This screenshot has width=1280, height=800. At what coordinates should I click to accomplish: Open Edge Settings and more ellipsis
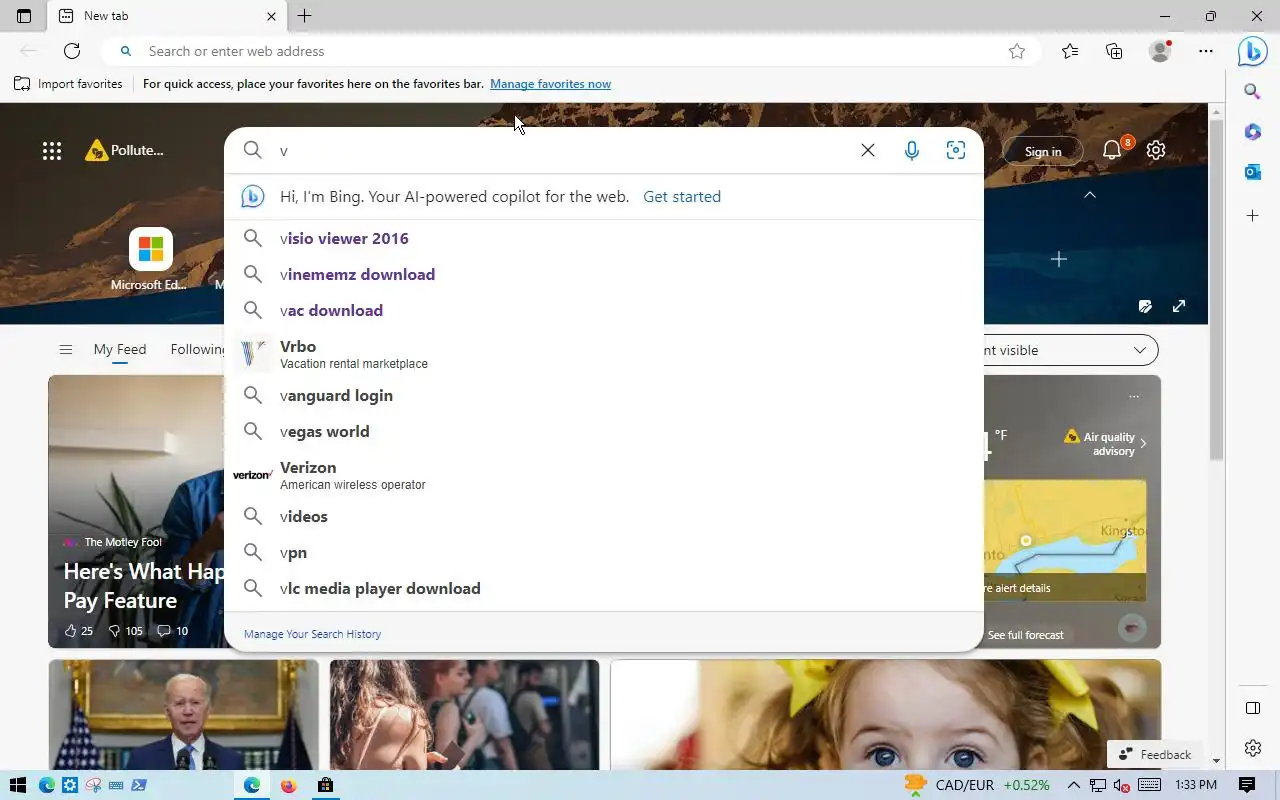click(1206, 51)
